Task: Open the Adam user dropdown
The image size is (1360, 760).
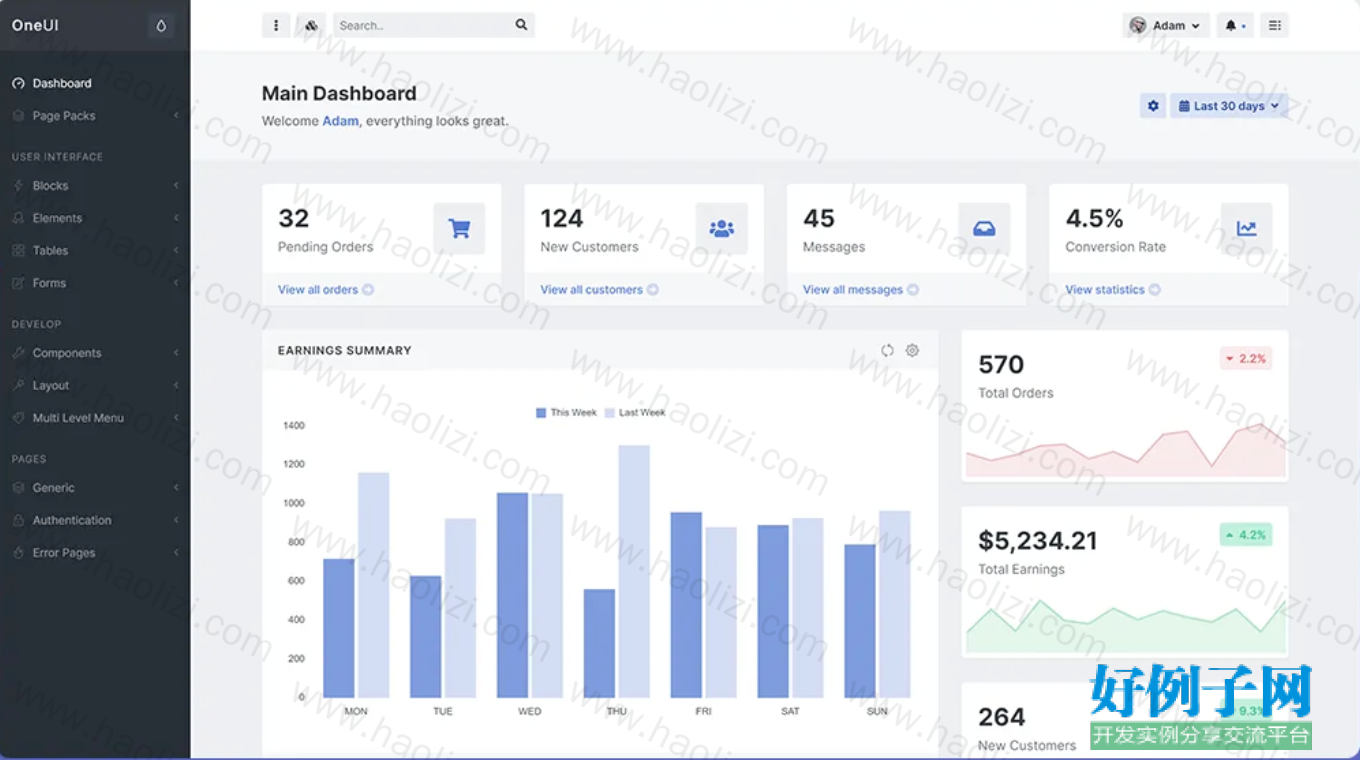Action: click(1166, 26)
